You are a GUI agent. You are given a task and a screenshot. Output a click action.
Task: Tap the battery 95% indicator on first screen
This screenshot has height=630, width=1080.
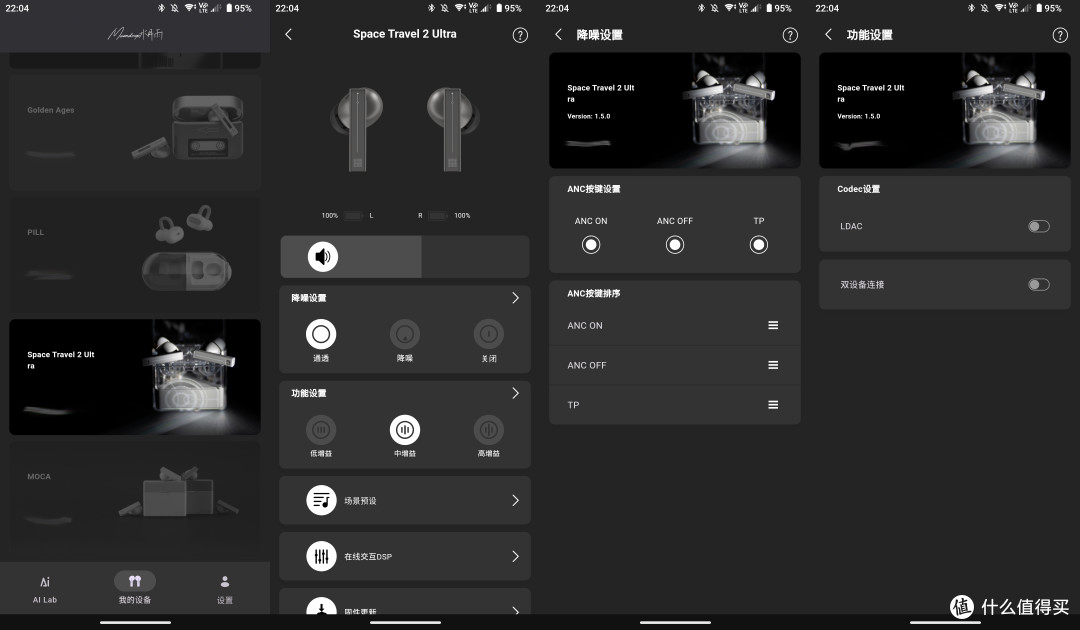(x=239, y=8)
